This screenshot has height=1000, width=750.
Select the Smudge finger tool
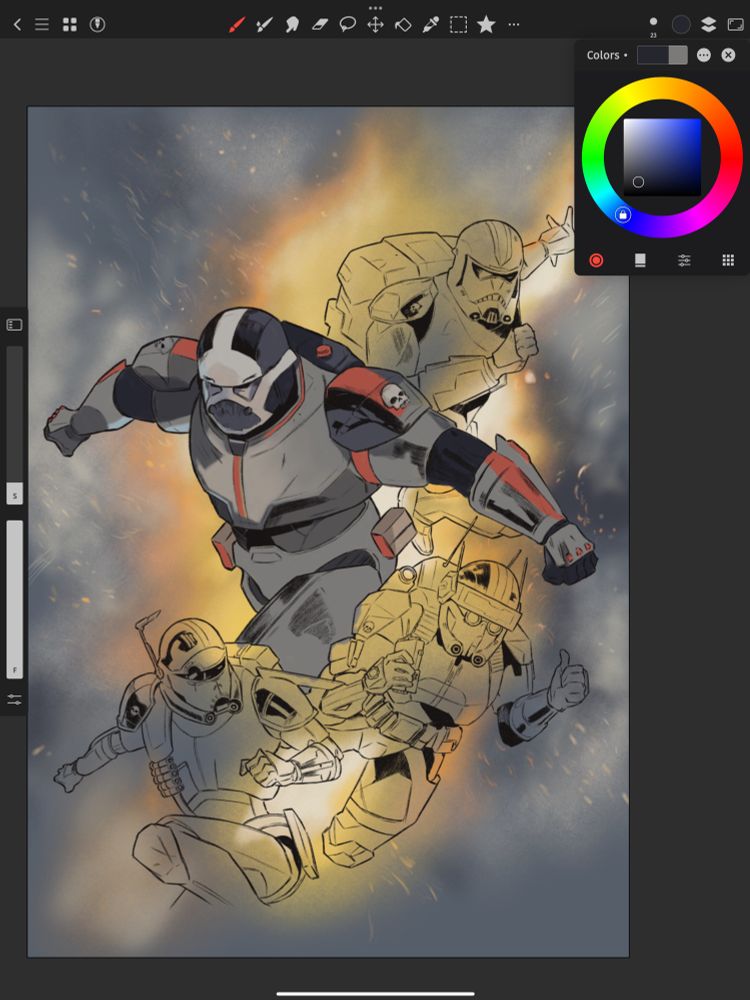coord(292,25)
